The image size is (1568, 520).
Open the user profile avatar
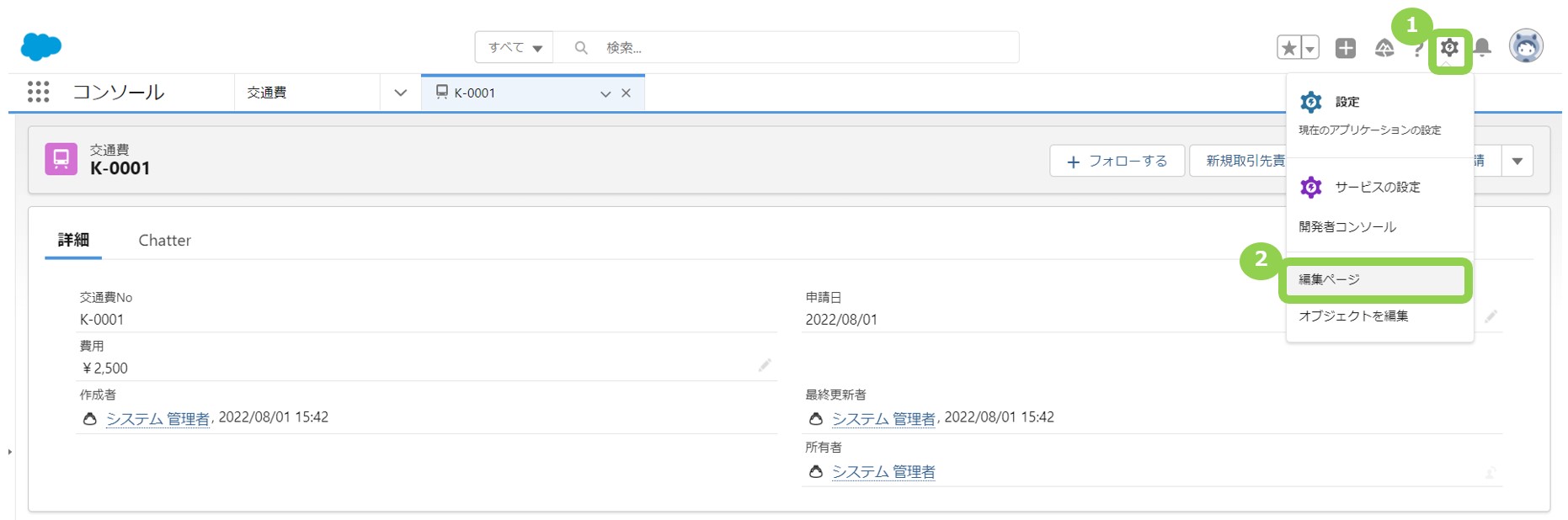click(1525, 46)
